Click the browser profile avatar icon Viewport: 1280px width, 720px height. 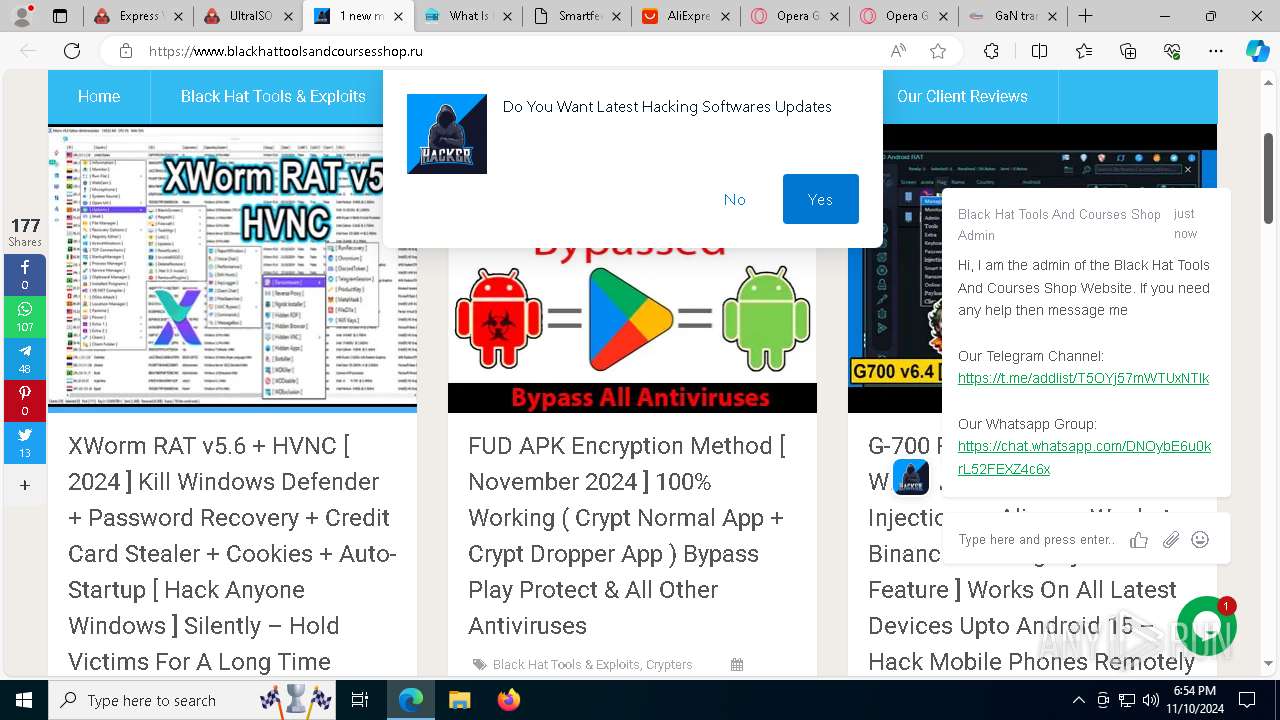coord(22,16)
